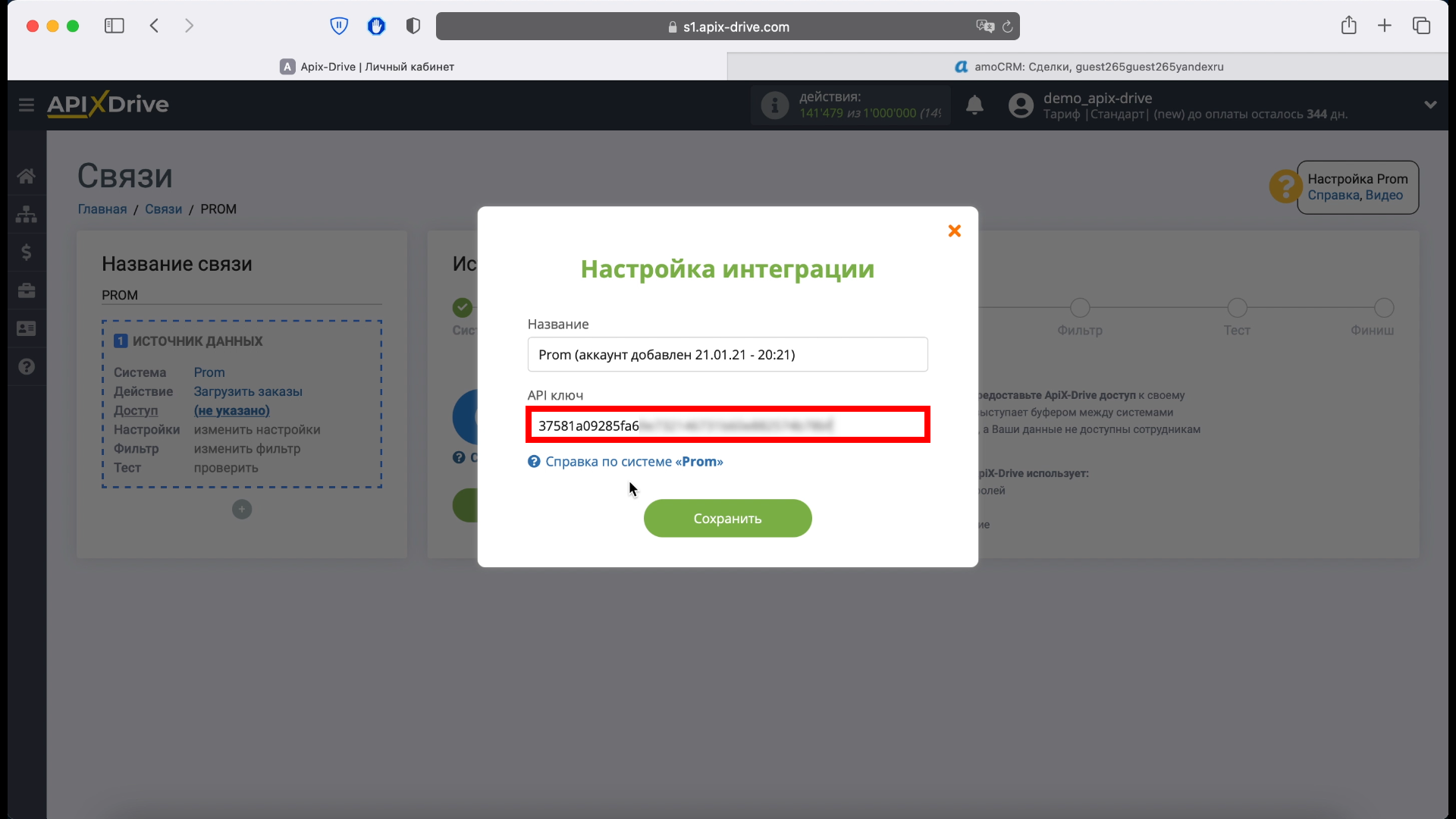Close the integration settings dialog

click(x=955, y=231)
